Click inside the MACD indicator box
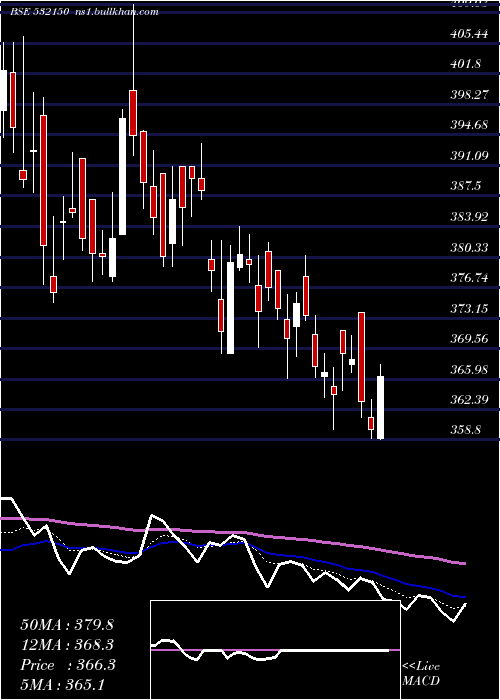The height and width of the screenshot is (700, 500). pos(275,650)
